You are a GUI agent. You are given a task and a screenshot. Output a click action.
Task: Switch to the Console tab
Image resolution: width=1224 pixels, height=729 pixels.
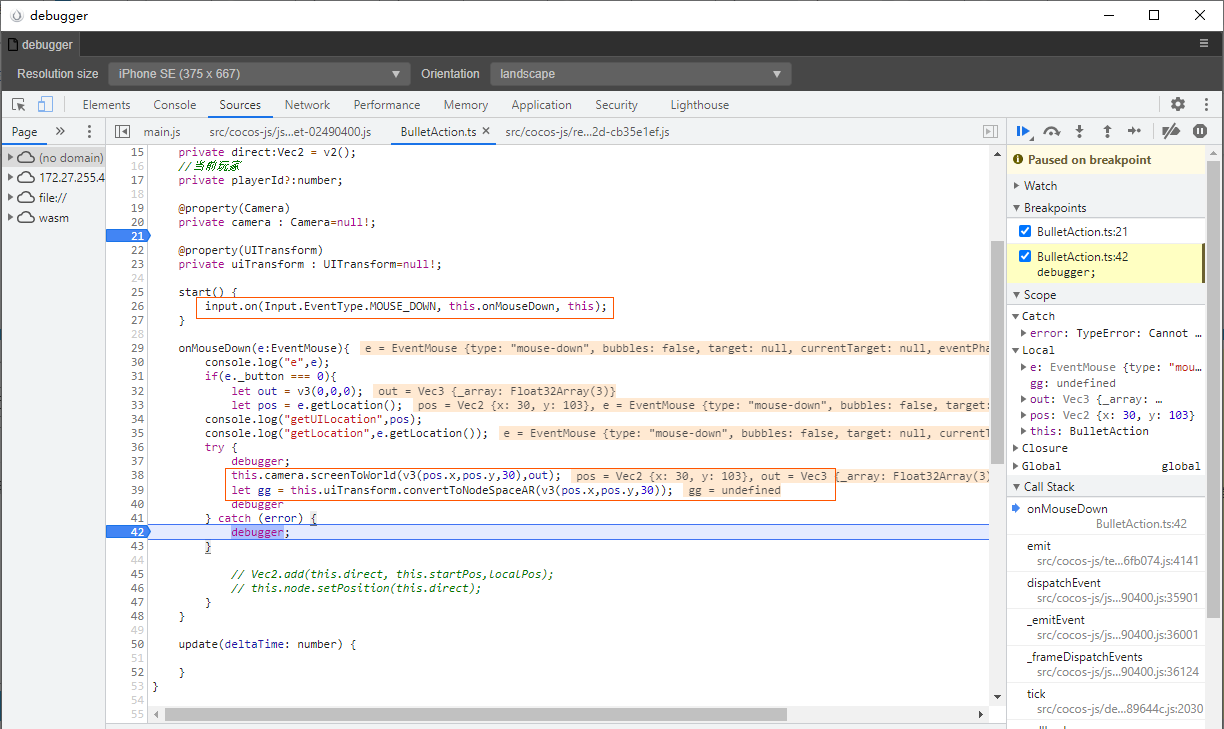click(175, 105)
